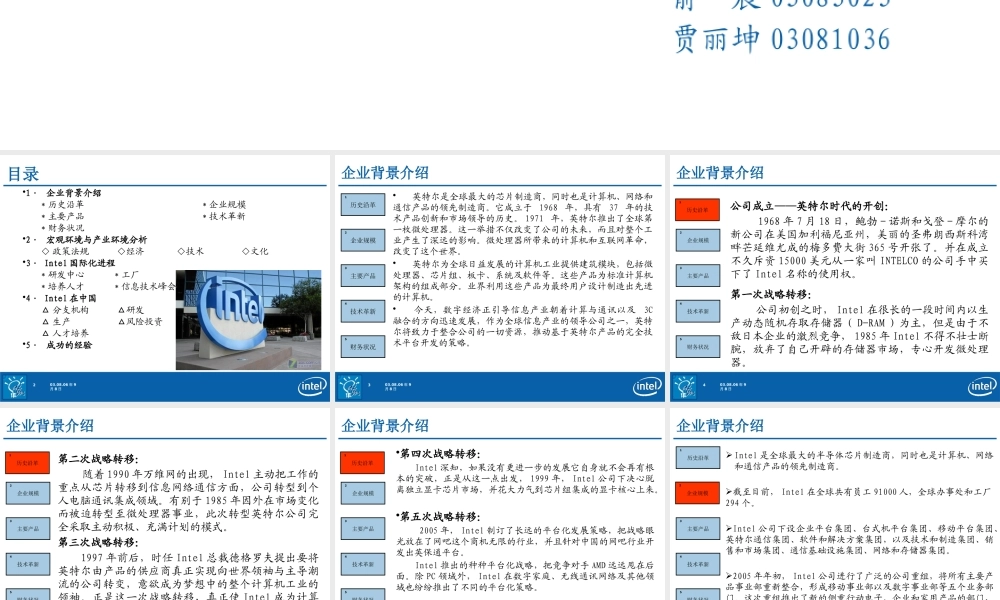Click 技术革新 button on the 第四次战略转移 slide

(362, 564)
